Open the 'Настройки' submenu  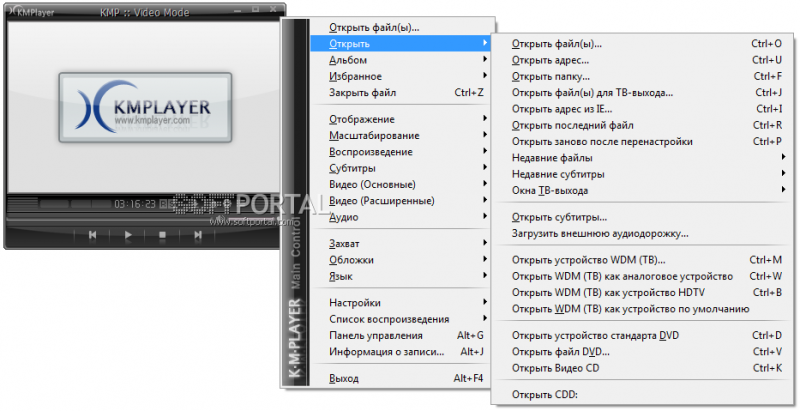[x=399, y=303]
